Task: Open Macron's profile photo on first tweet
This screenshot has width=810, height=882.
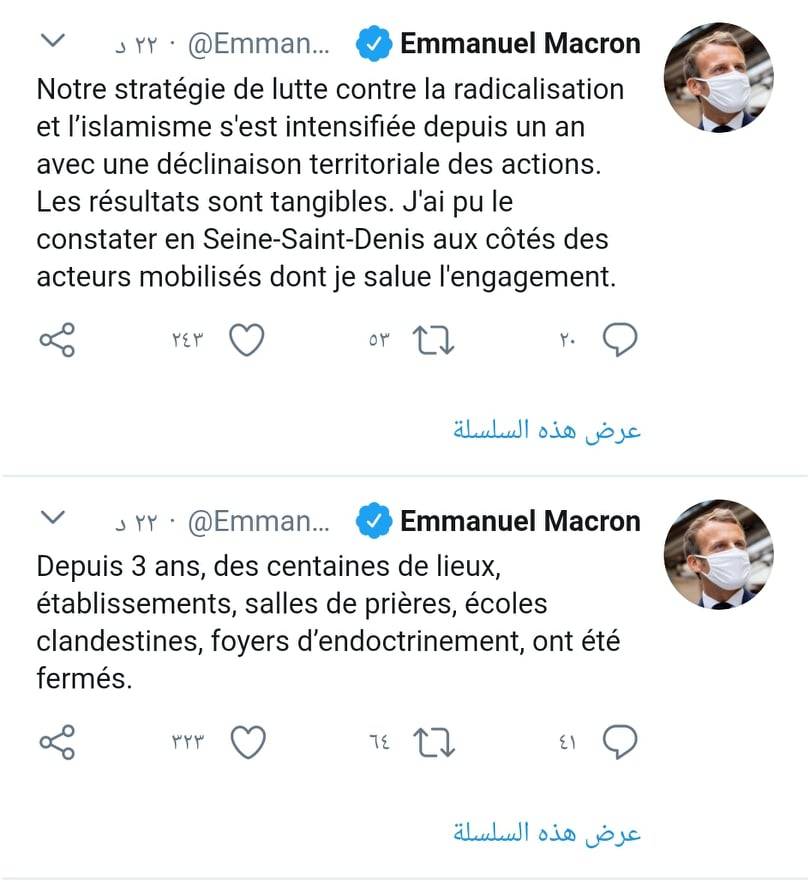Action: pyautogui.click(x=718, y=78)
